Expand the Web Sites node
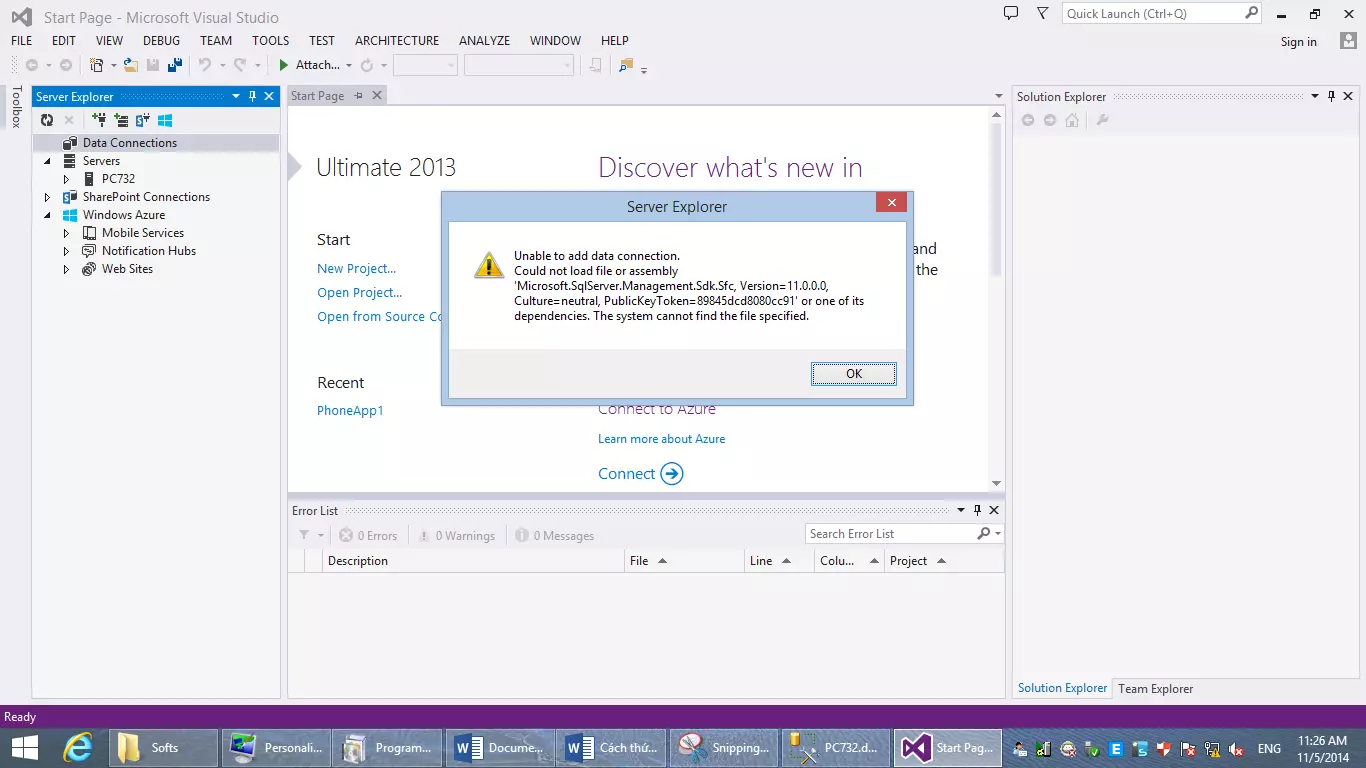The height and width of the screenshot is (768, 1366). point(66,269)
